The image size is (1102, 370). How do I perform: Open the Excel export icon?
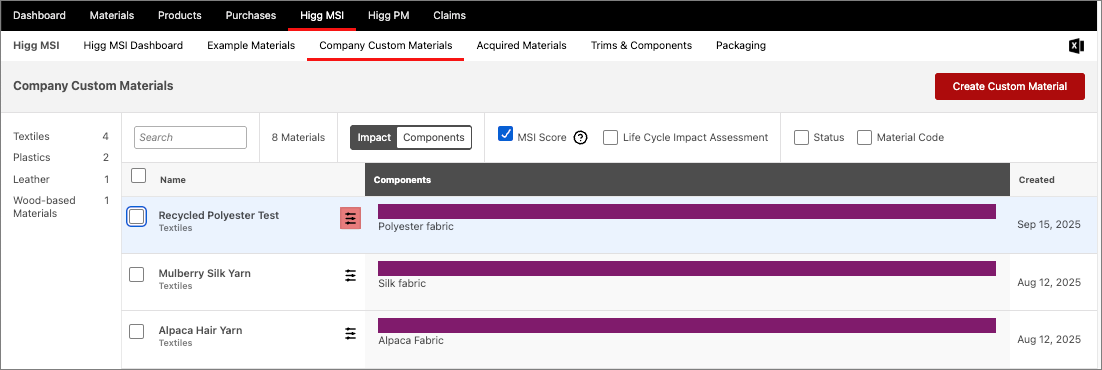pos(1076,46)
